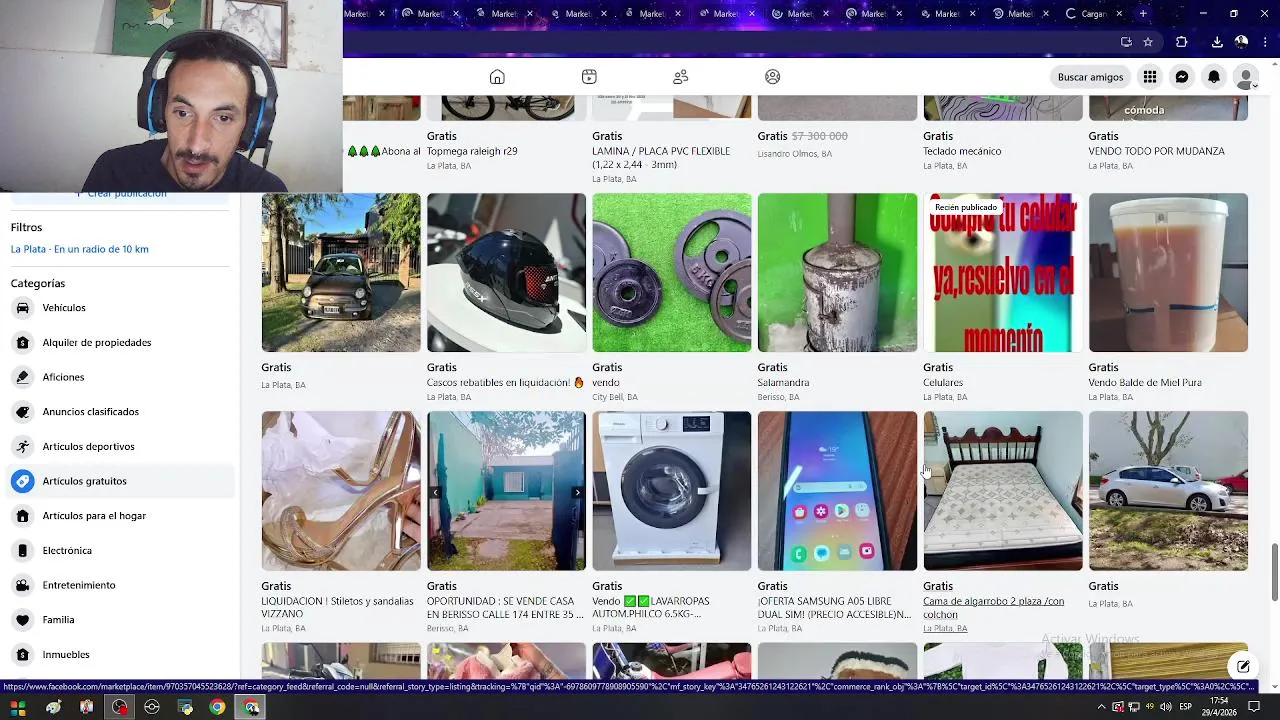1280x720 pixels.
Task: Click 'LAMINA / PLACA PVC FLEXIBLE' title
Action: [x=661, y=158]
